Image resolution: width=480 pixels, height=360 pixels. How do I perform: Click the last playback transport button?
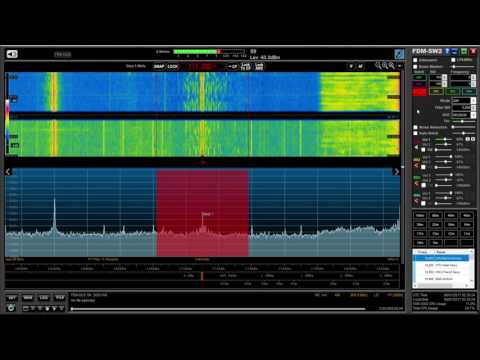click(x=62, y=309)
